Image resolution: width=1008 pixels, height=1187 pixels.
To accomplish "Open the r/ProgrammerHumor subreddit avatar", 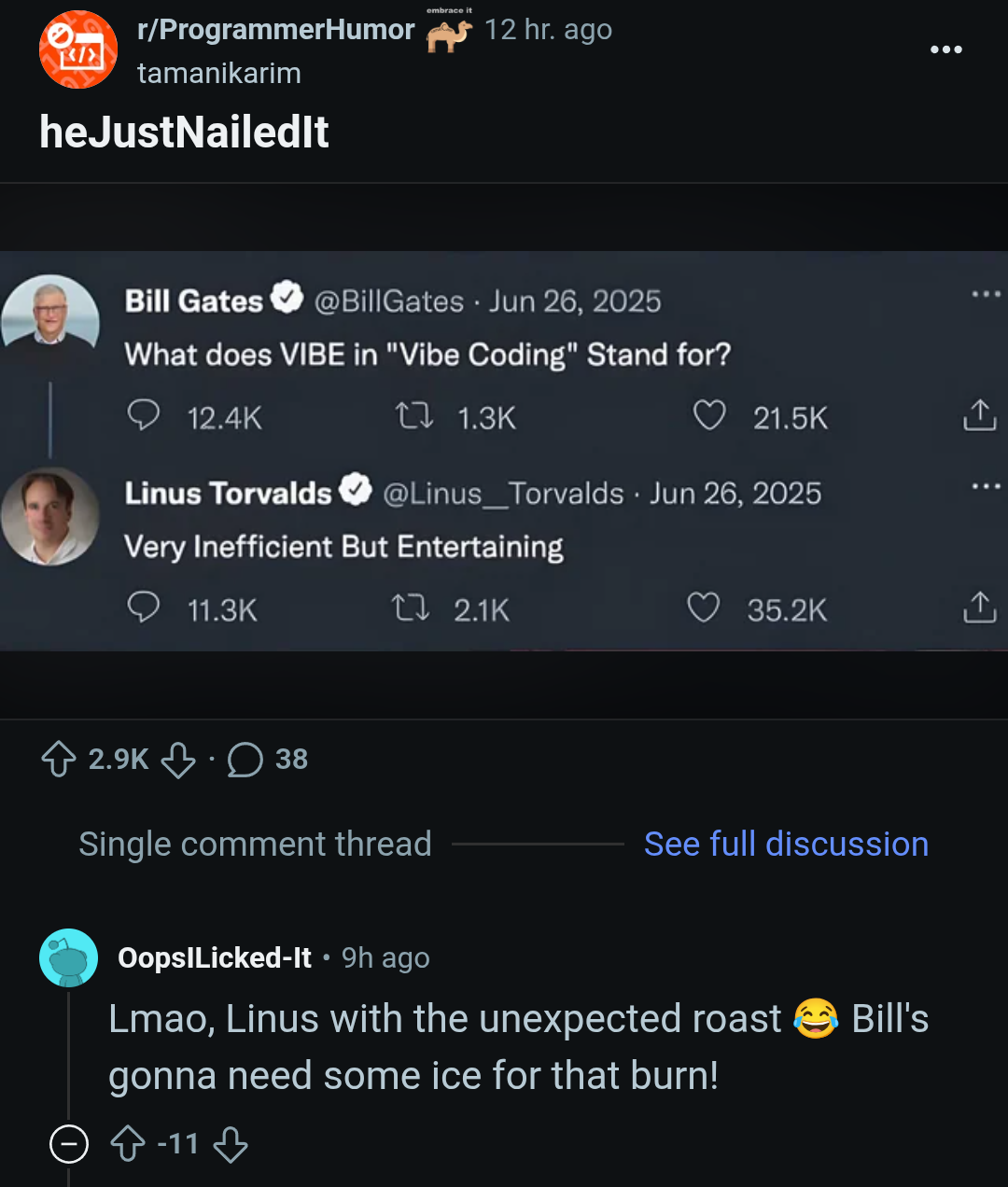I will pos(78,49).
